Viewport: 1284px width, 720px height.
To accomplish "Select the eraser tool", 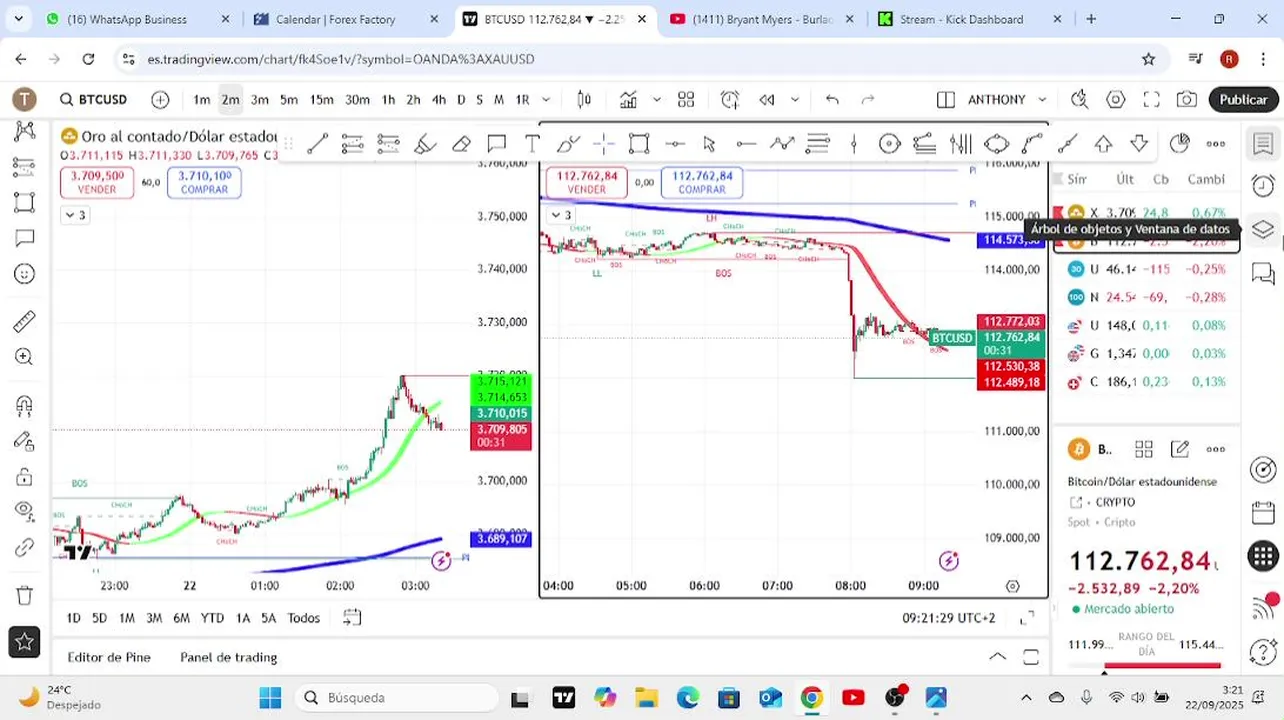I will click(x=461, y=144).
